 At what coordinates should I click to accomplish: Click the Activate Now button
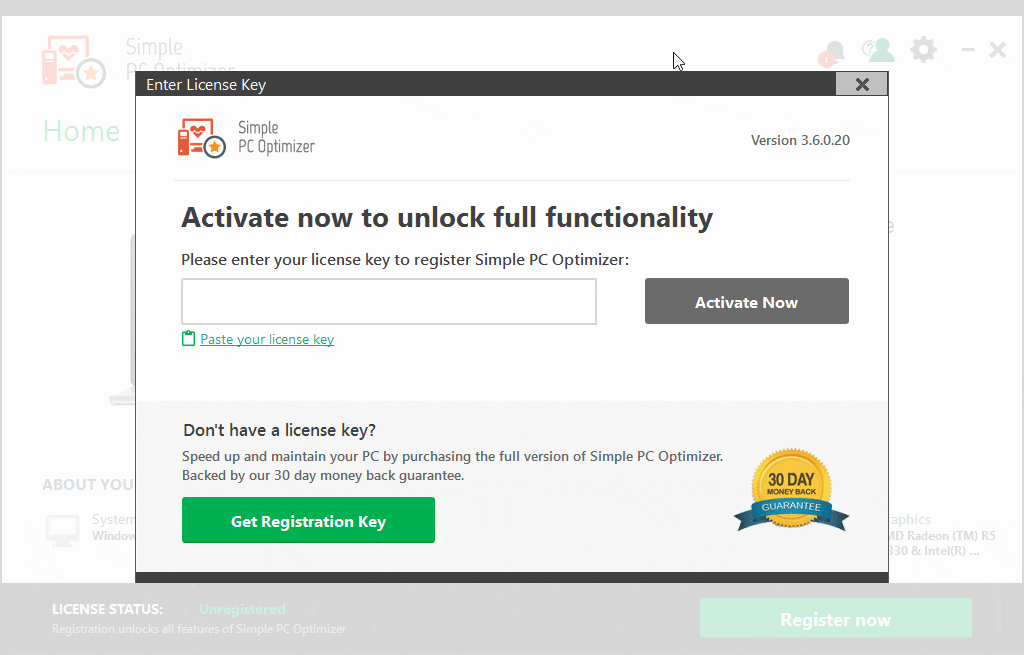(746, 301)
